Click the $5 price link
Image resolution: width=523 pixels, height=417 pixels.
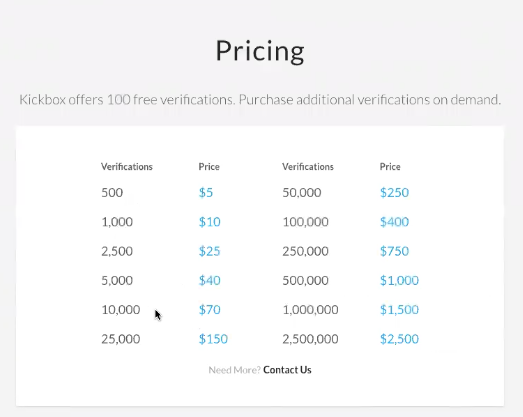pos(206,192)
